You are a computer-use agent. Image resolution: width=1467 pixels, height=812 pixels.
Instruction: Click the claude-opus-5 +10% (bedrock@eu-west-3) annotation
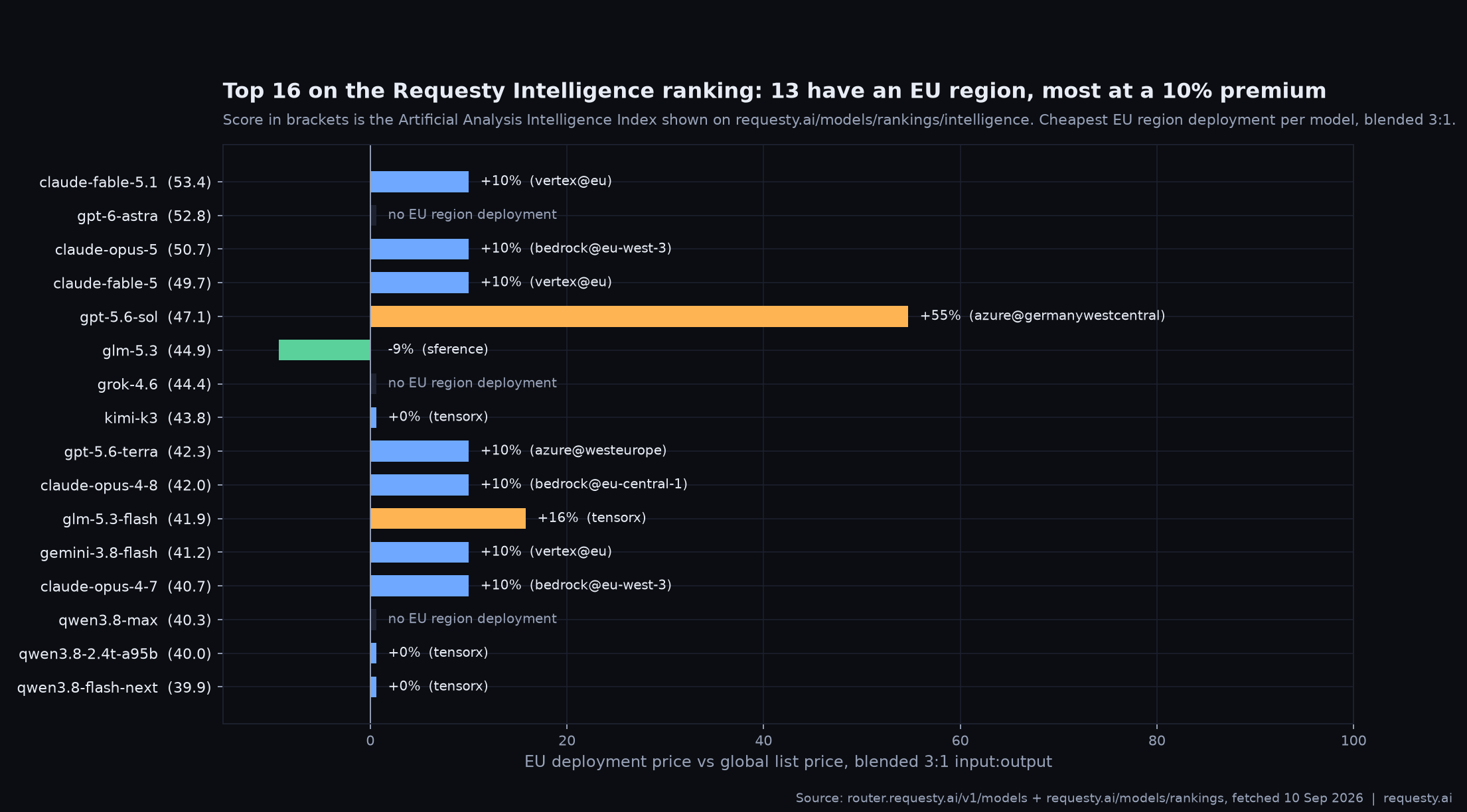(576, 249)
